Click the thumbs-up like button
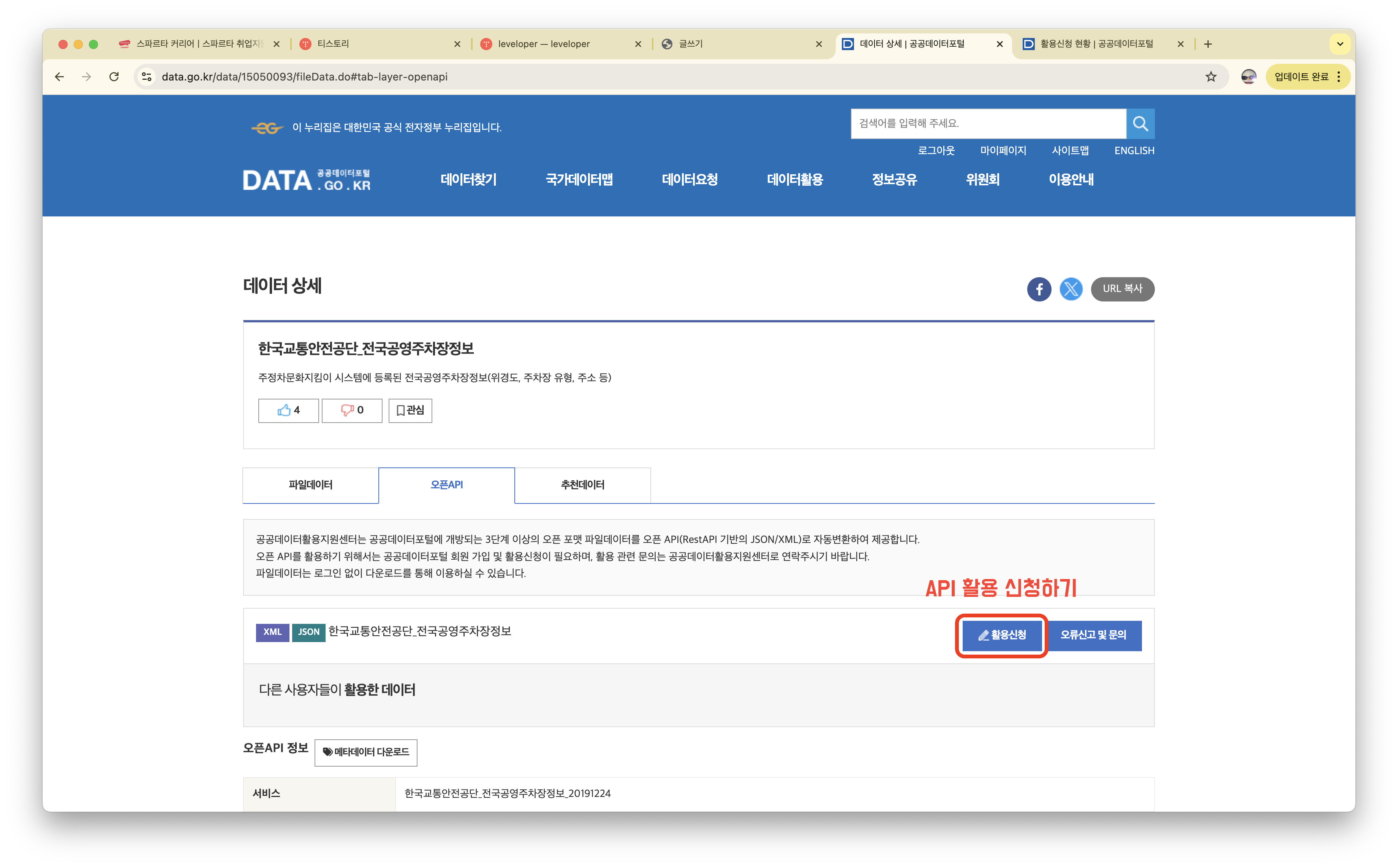The height and width of the screenshot is (868, 1398). pyautogui.click(x=288, y=410)
